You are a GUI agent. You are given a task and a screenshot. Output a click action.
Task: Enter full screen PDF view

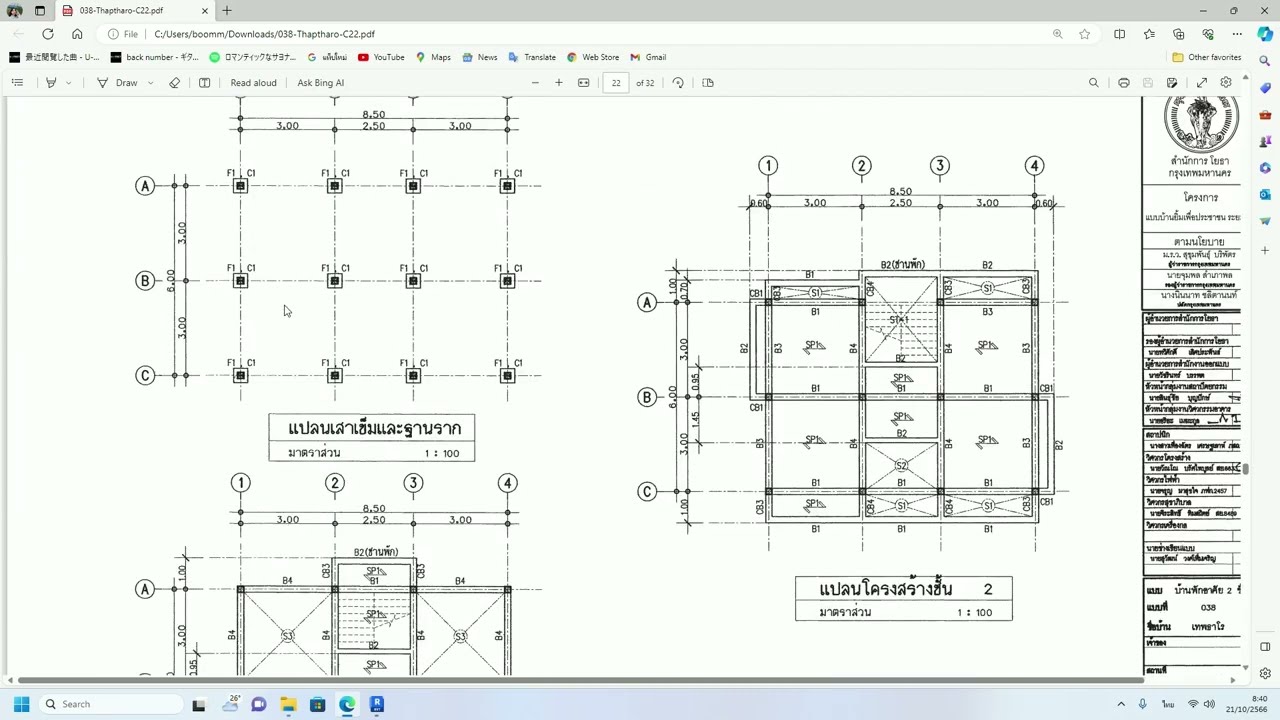coord(1202,83)
